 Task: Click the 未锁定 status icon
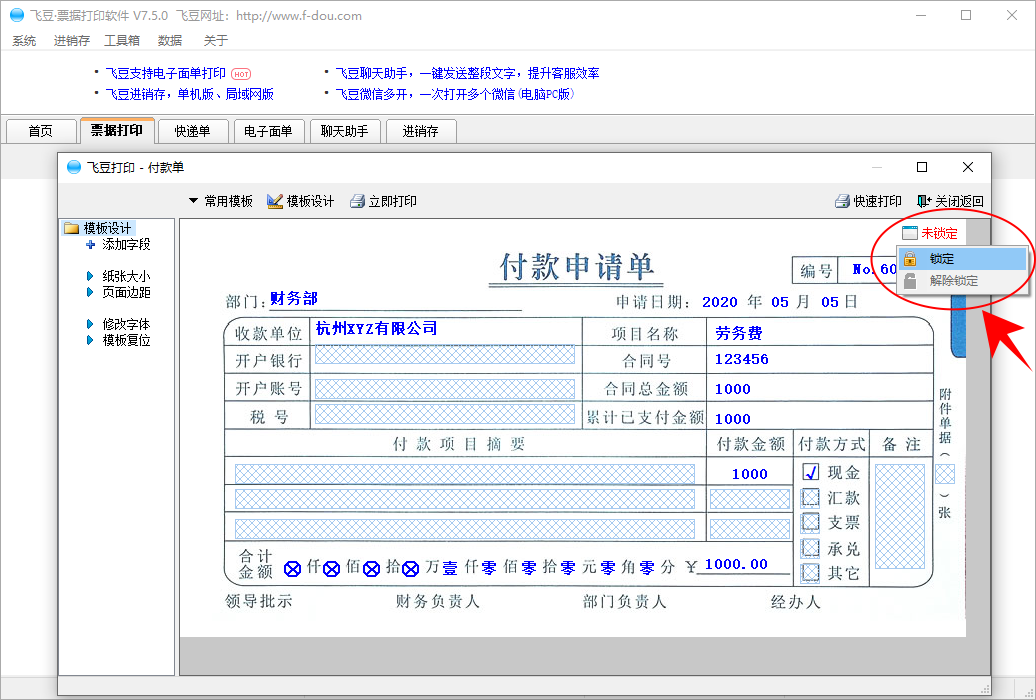coord(910,233)
